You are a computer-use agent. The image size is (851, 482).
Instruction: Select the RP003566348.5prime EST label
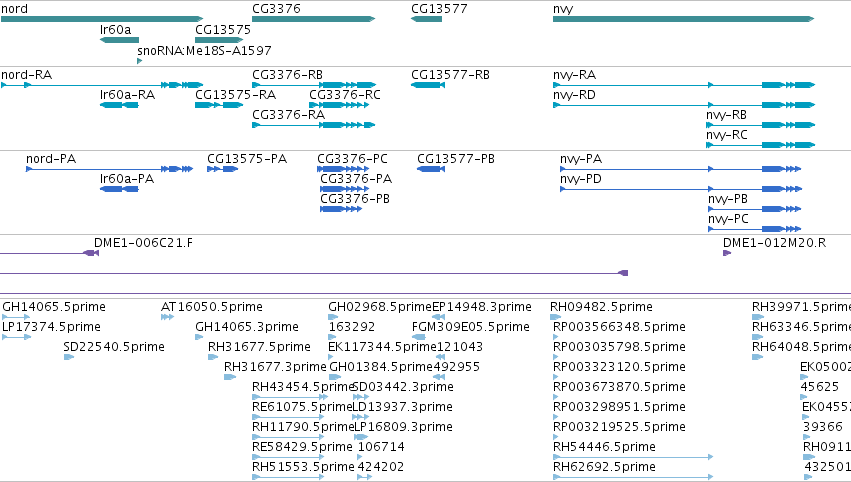pyautogui.click(x=619, y=327)
